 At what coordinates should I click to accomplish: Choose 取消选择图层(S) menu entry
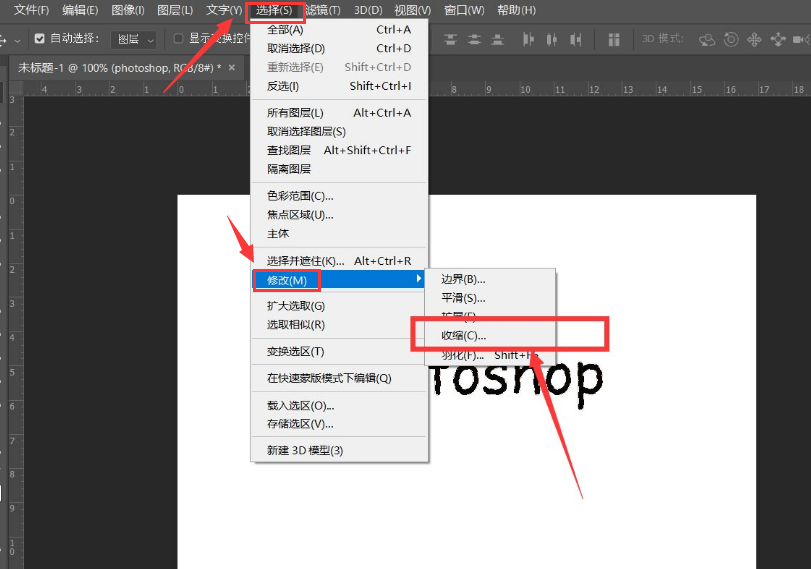339,131
